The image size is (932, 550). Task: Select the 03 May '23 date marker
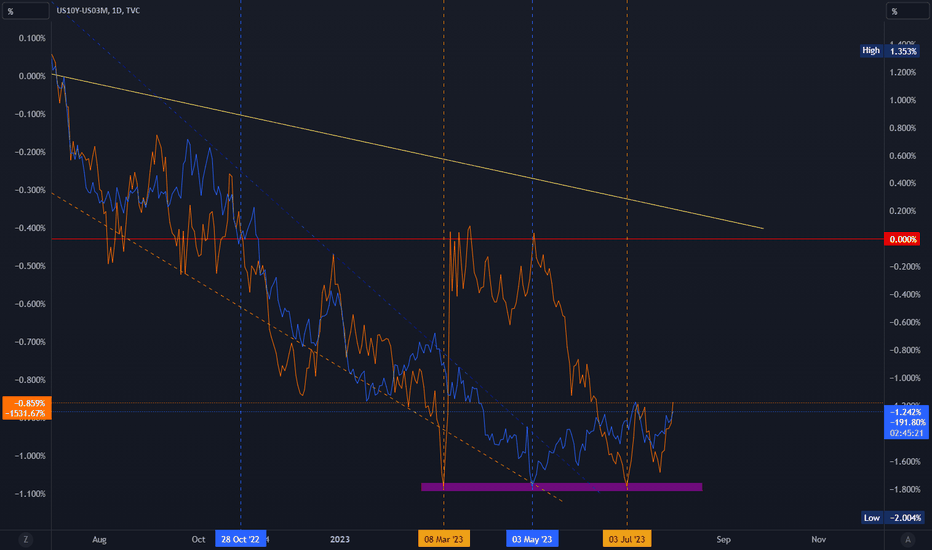532,539
